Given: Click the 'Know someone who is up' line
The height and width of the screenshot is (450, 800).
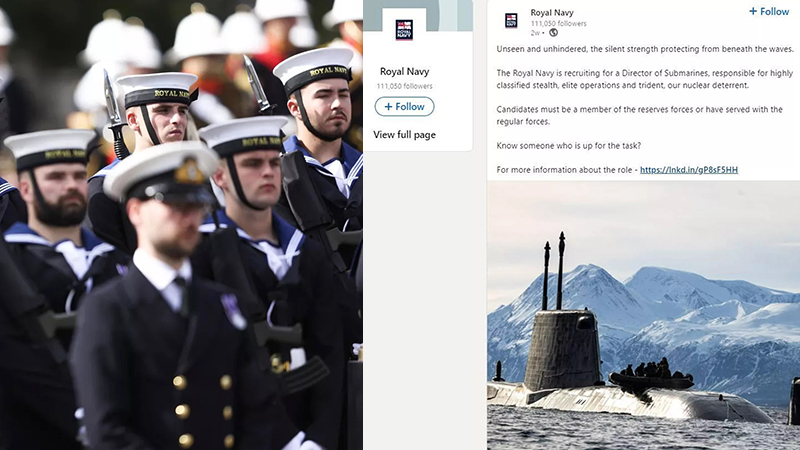Looking at the screenshot, I should [x=568, y=146].
